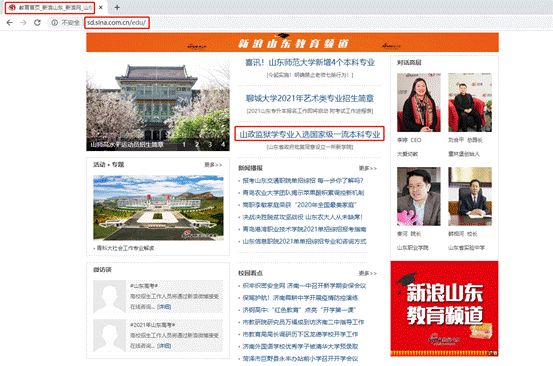This screenshot has height=366, width=553.
Task: Close the Sina Shandong education tab
Action: [101, 7]
